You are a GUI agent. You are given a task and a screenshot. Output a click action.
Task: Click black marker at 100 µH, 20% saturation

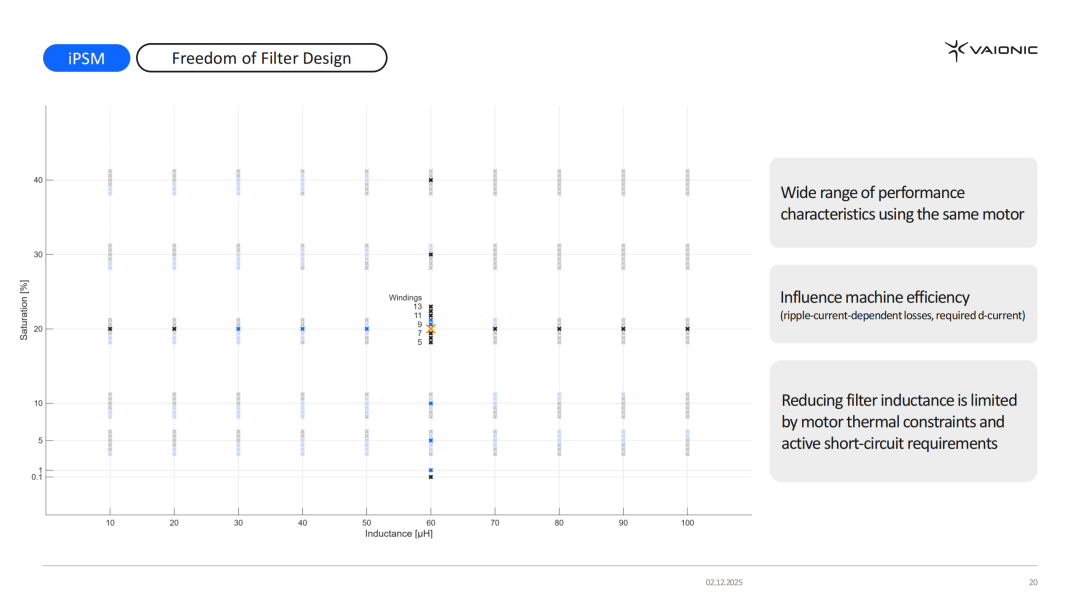(x=687, y=329)
